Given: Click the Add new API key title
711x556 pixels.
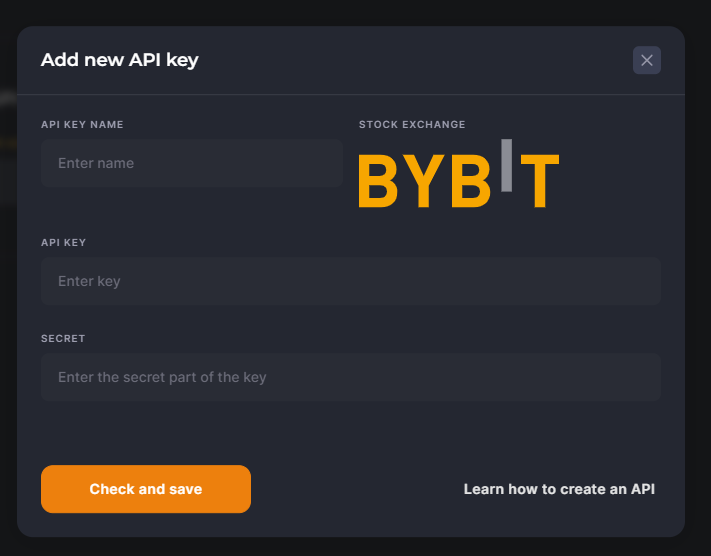Looking at the screenshot, I should [x=120, y=60].
